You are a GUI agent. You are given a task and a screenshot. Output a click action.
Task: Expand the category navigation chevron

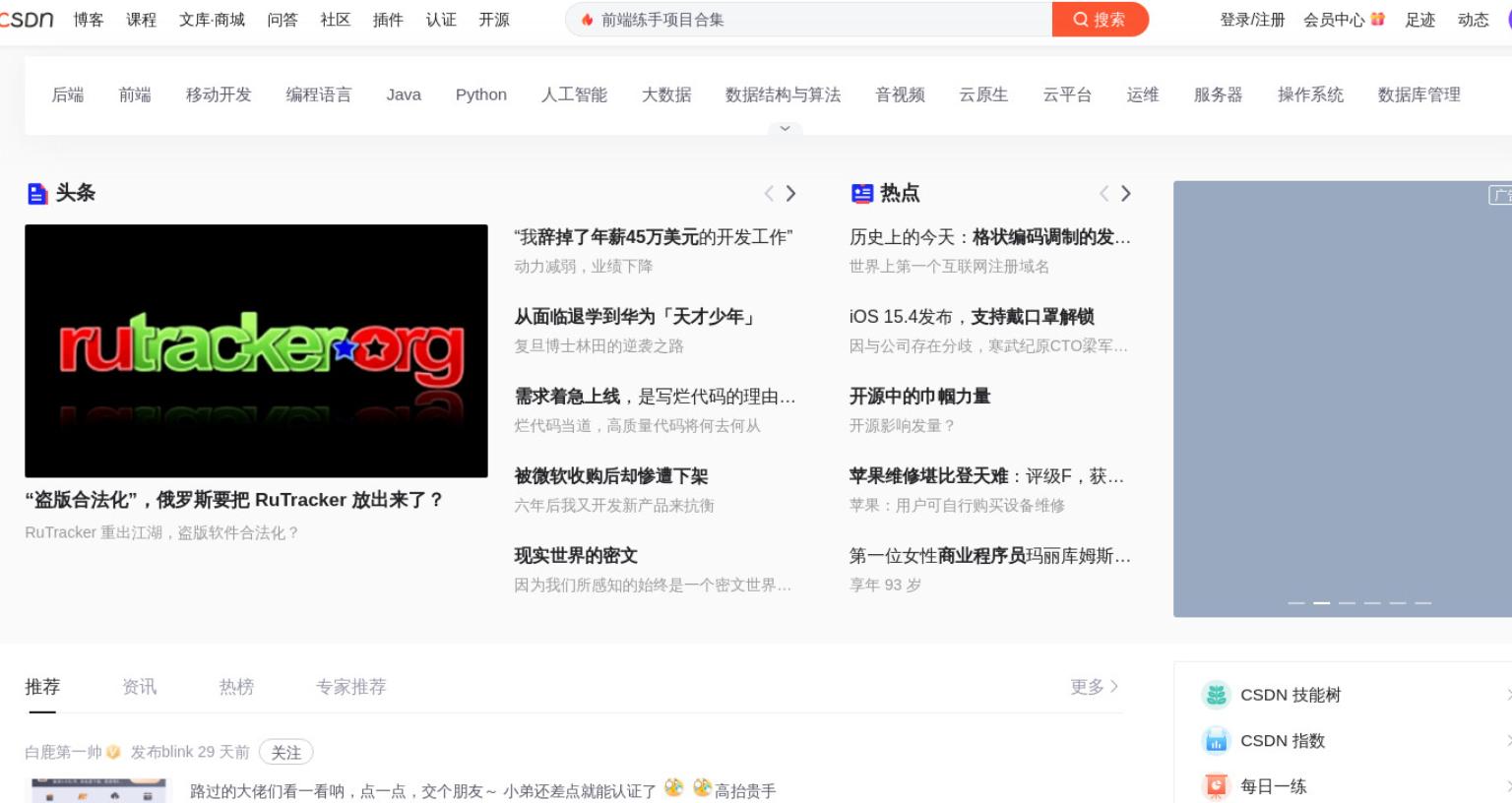785,129
